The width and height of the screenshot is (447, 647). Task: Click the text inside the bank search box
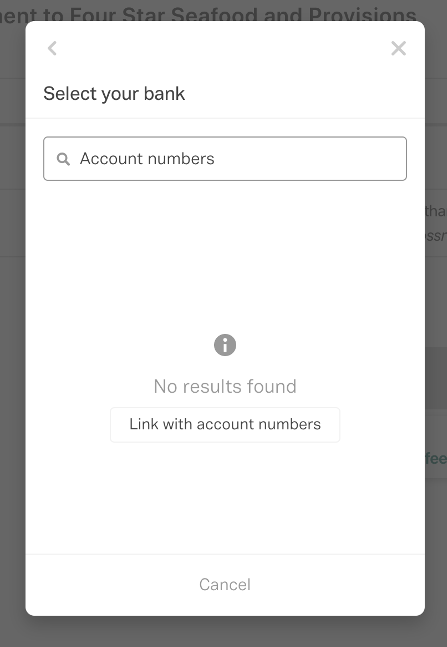tap(147, 159)
